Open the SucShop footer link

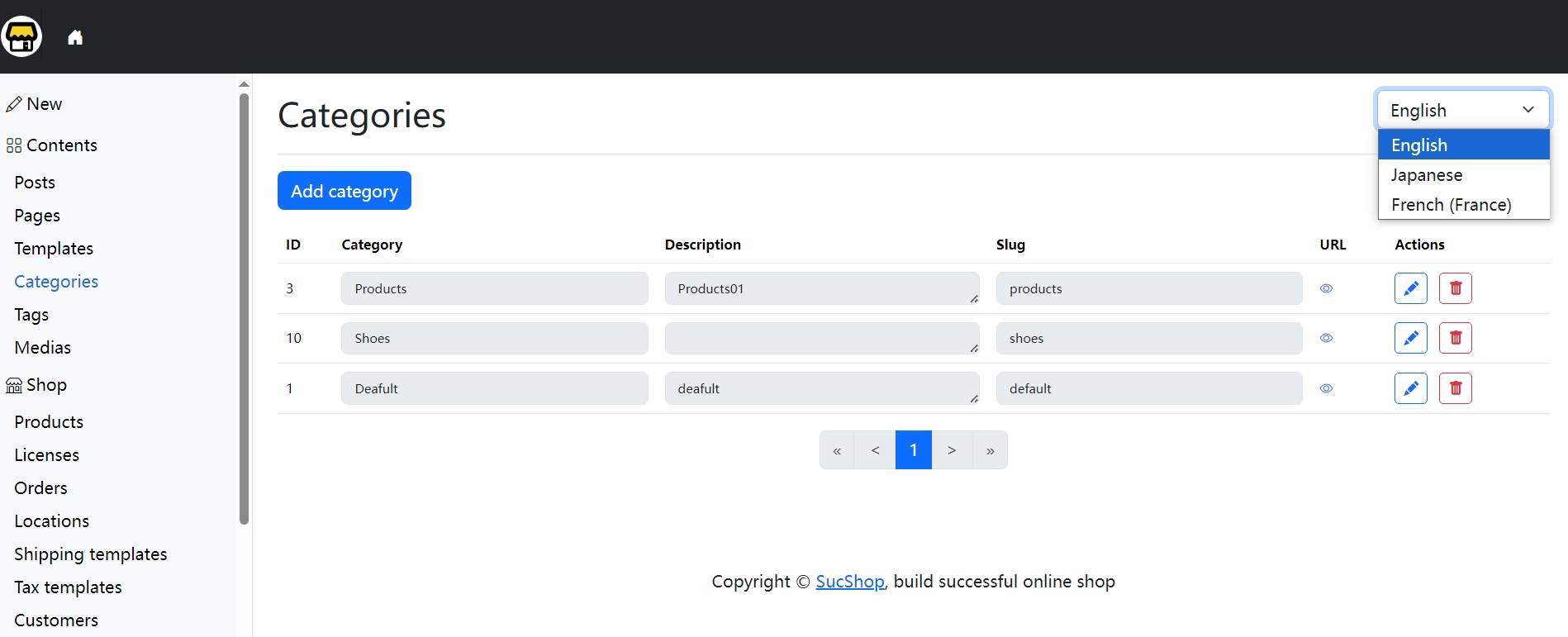849,582
